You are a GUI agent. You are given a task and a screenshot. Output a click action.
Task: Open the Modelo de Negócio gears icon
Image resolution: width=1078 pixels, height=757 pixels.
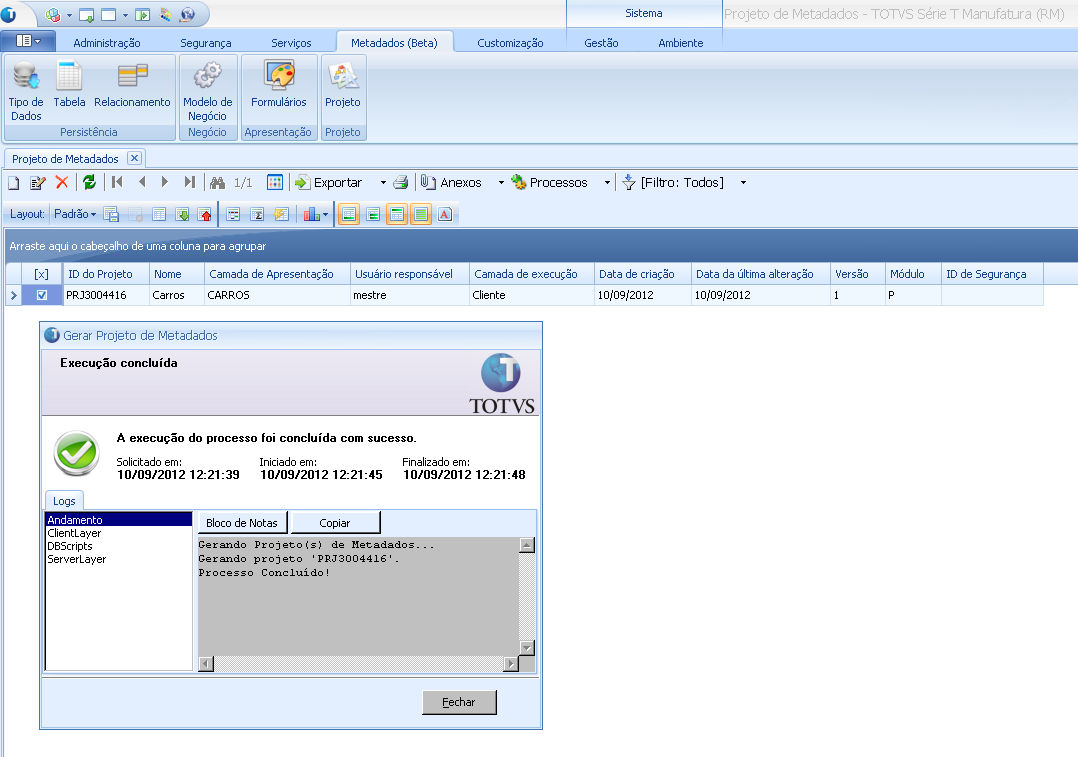click(x=208, y=91)
